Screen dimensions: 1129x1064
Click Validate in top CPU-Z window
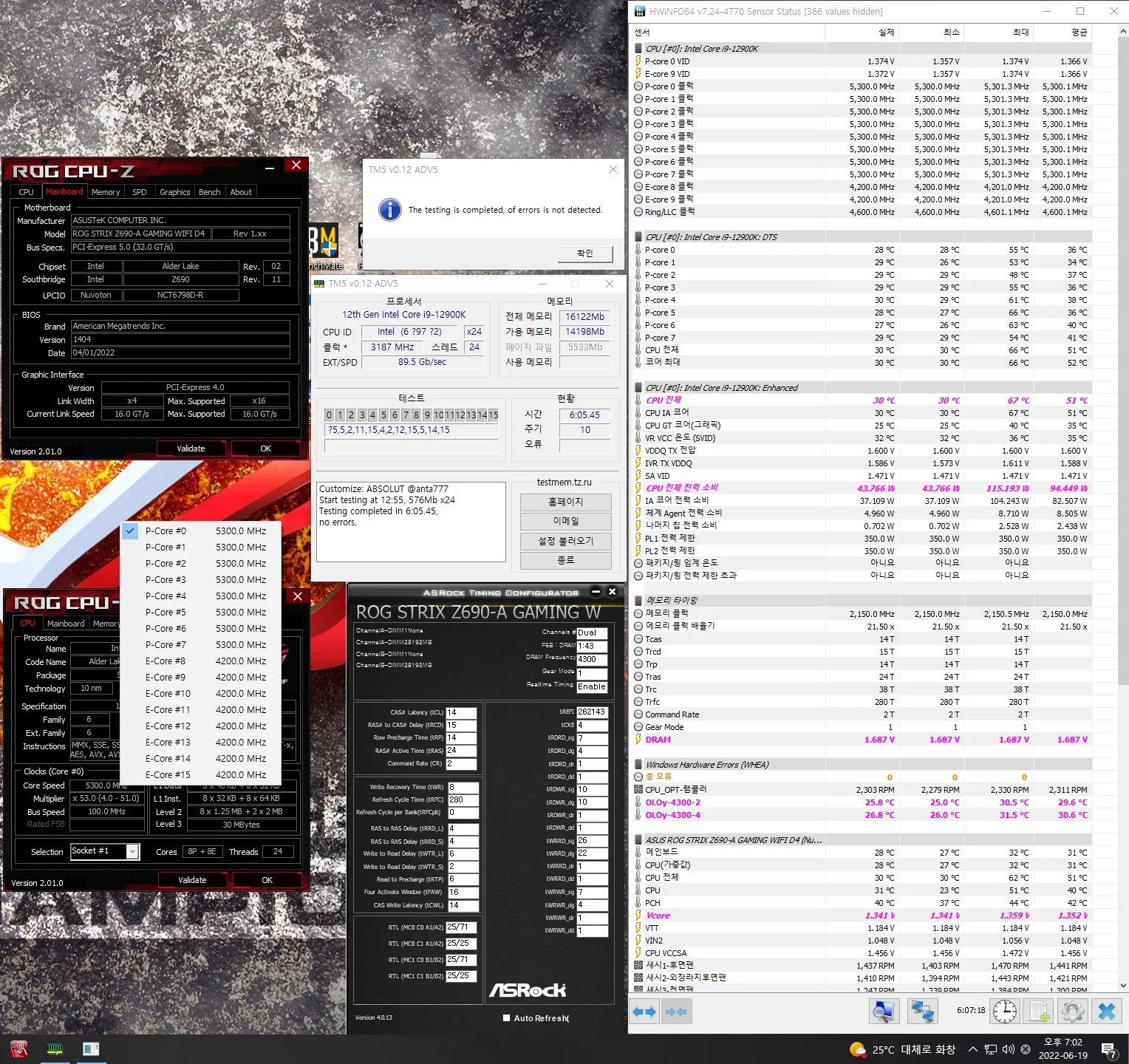pyautogui.click(x=191, y=449)
